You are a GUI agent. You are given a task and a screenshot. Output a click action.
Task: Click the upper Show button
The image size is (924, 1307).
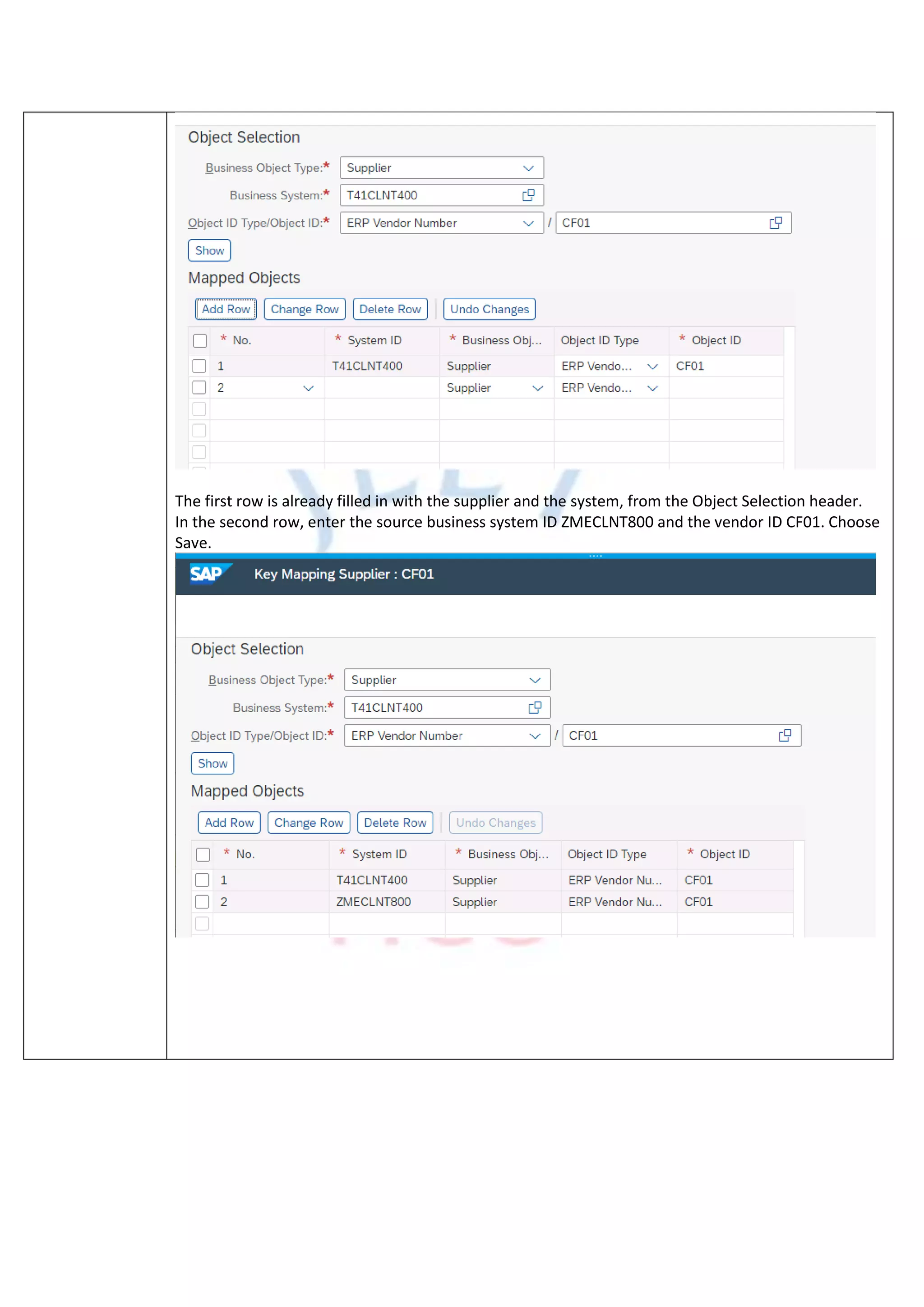point(209,250)
